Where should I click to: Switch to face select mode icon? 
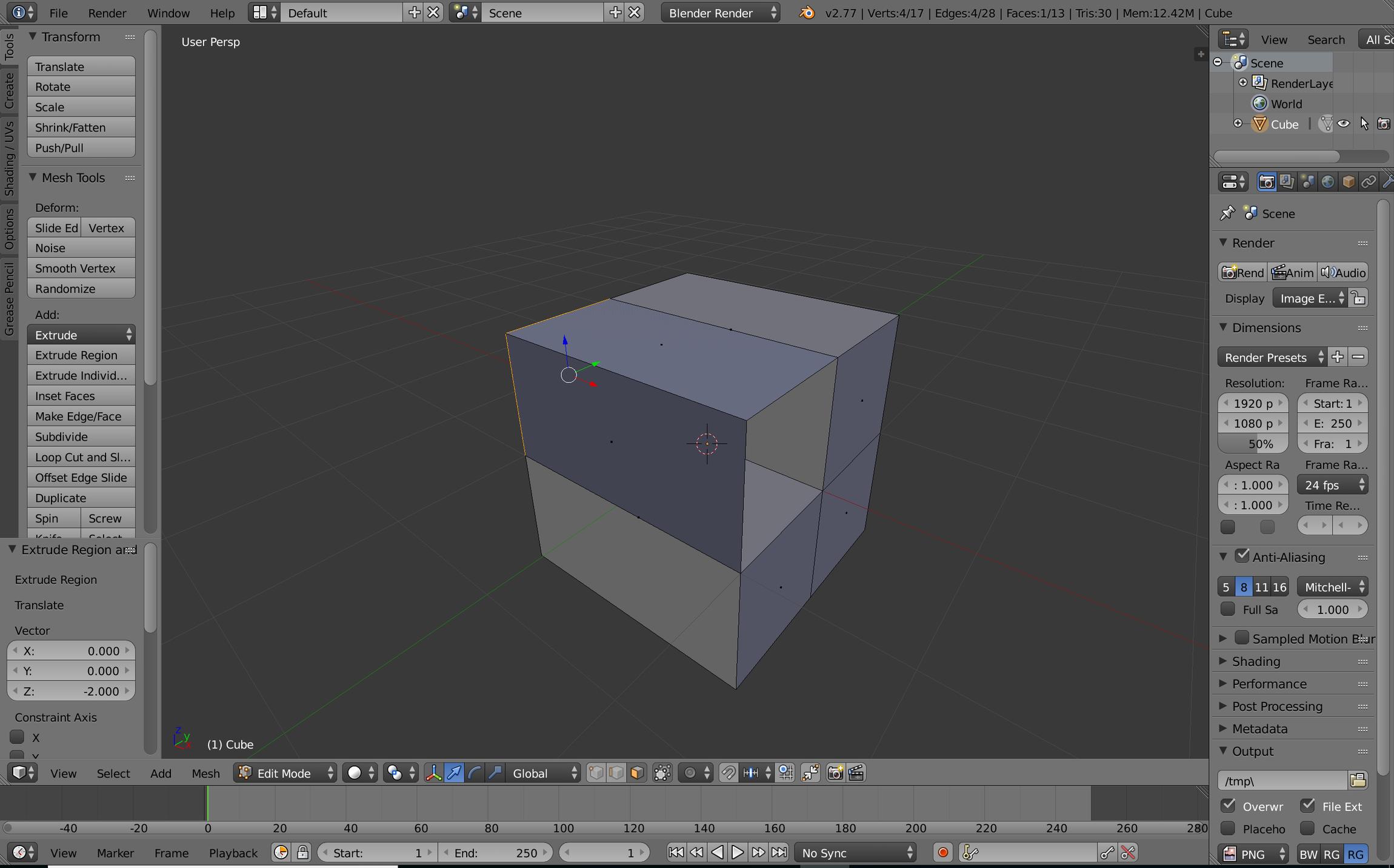[637, 773]
